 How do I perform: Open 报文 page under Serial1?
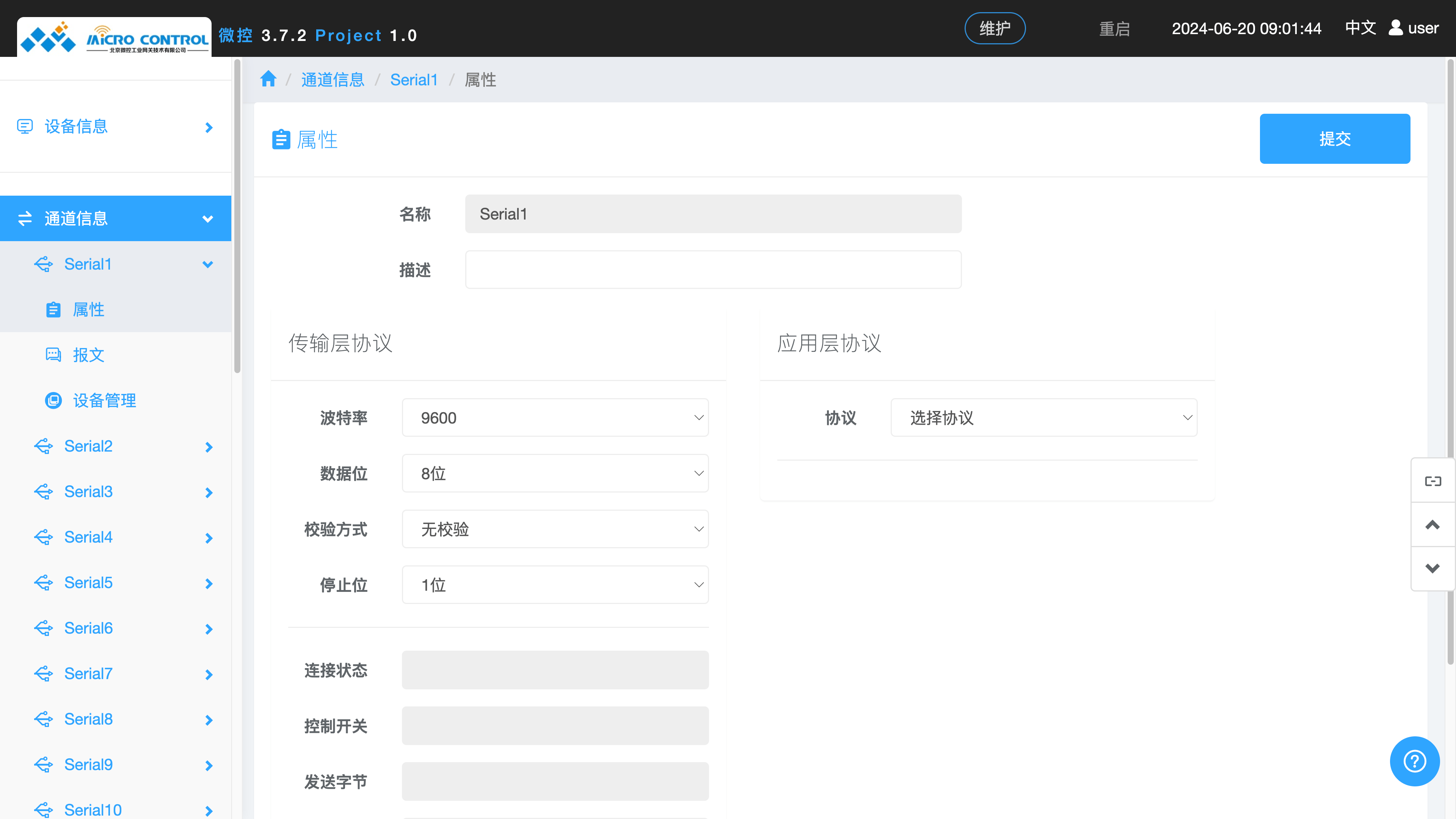coord(88,355)
